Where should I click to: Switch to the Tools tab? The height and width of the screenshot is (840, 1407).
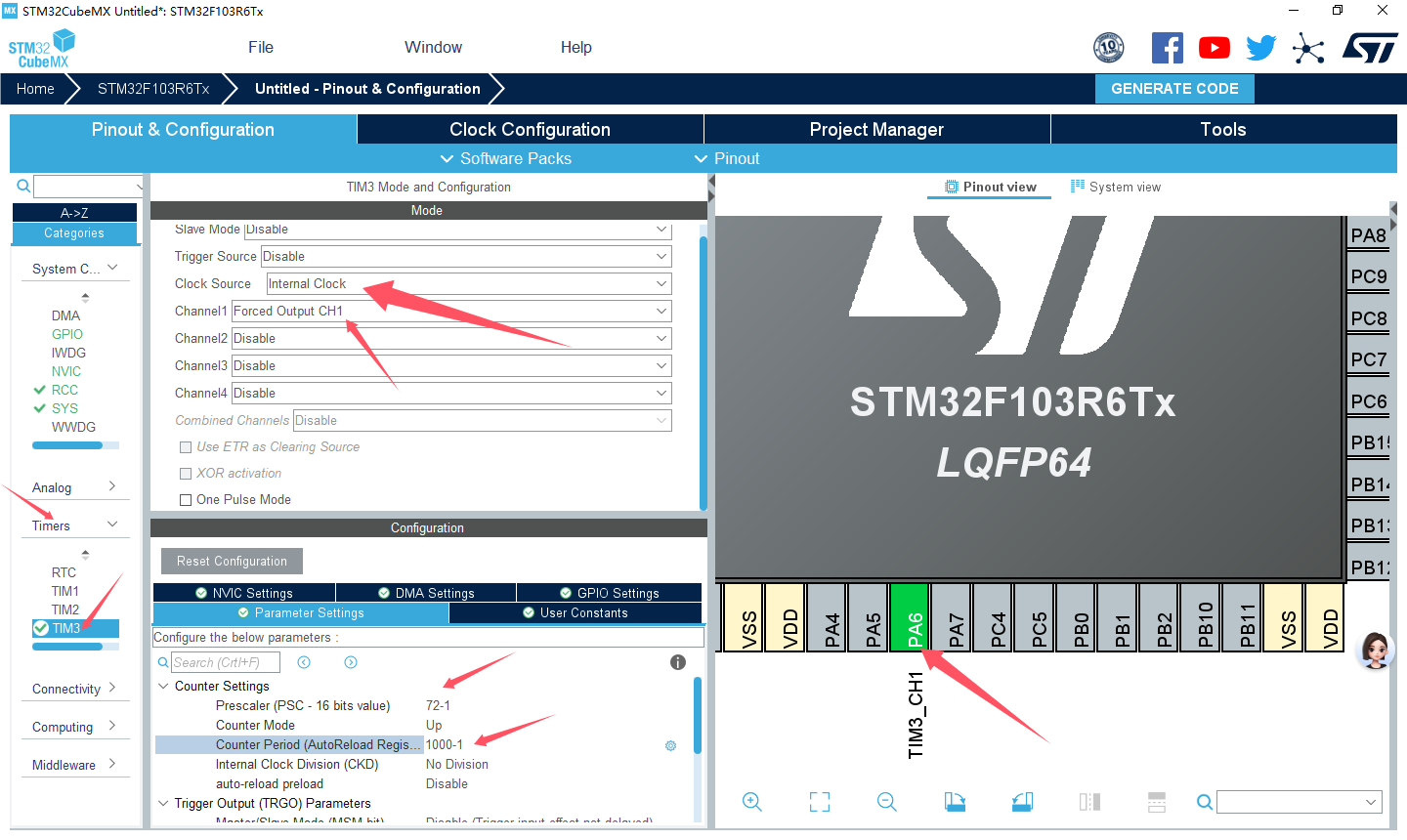pos(1223,129)
